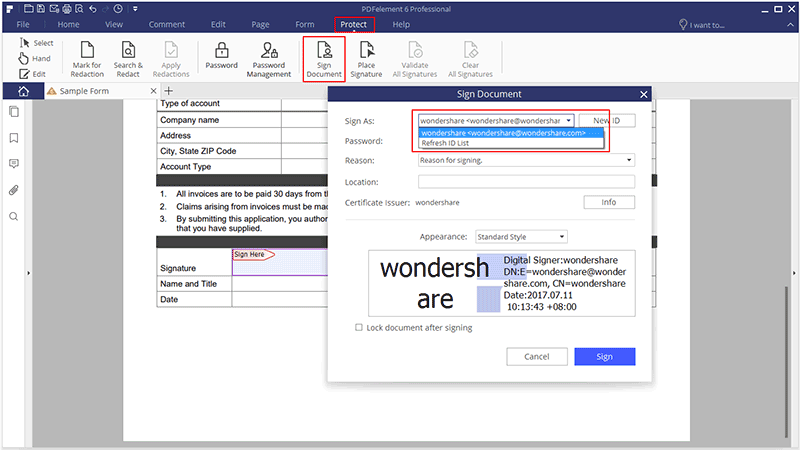Switch to the Comment tab
800x450 pixels.
point(167,24)
